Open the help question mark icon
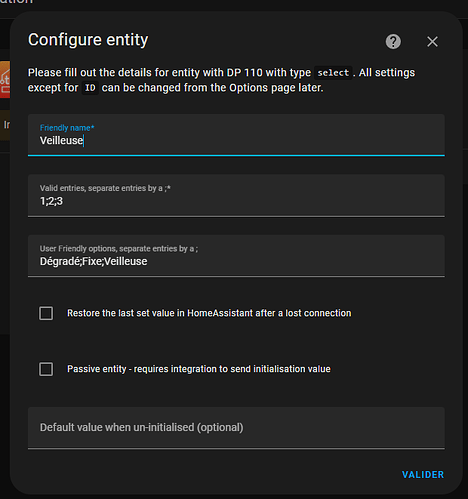This screenshot has height=499, width=468. tap(393, 42)
